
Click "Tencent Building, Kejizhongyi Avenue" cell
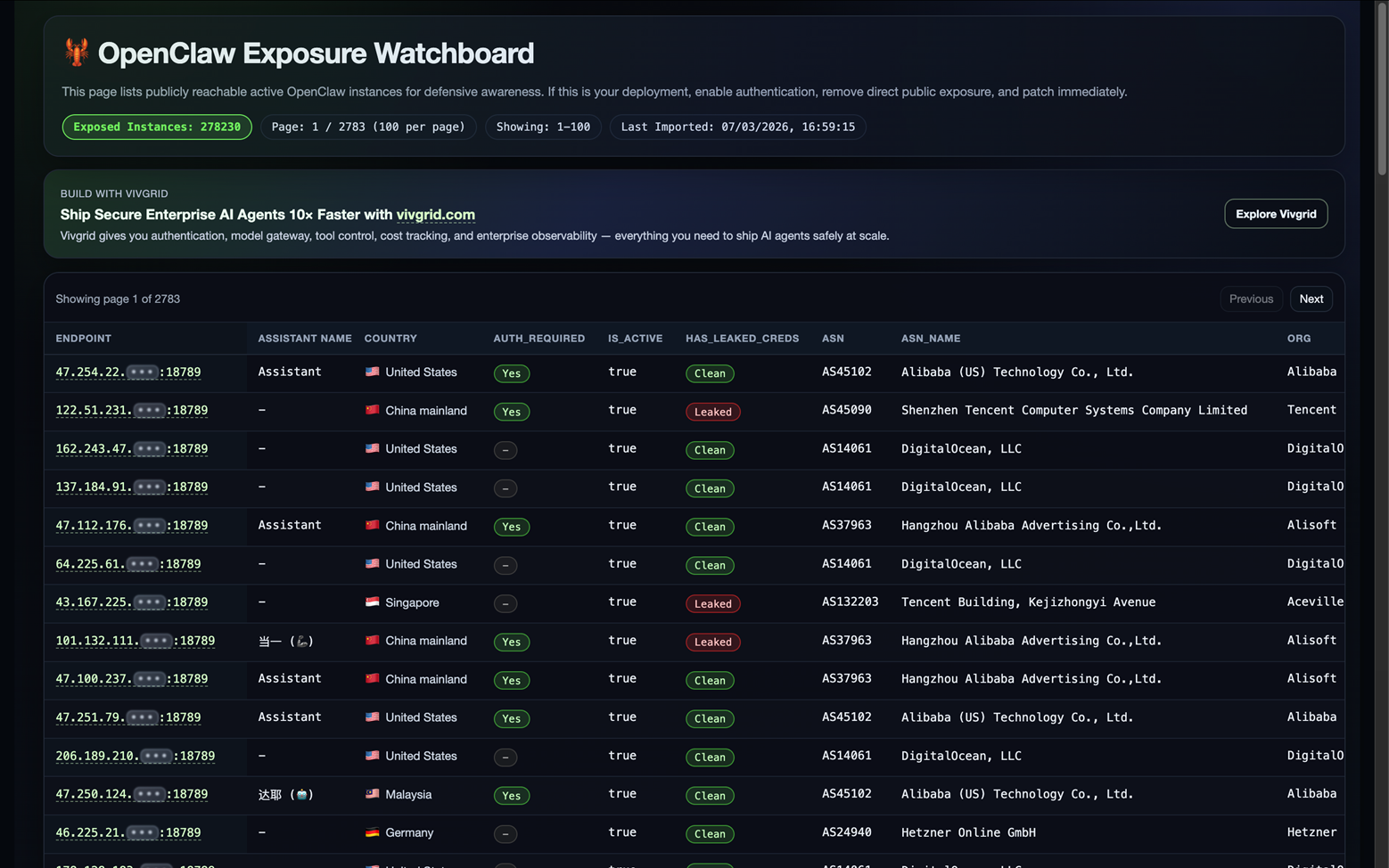pyautogui.click(x=1029, y=602)
